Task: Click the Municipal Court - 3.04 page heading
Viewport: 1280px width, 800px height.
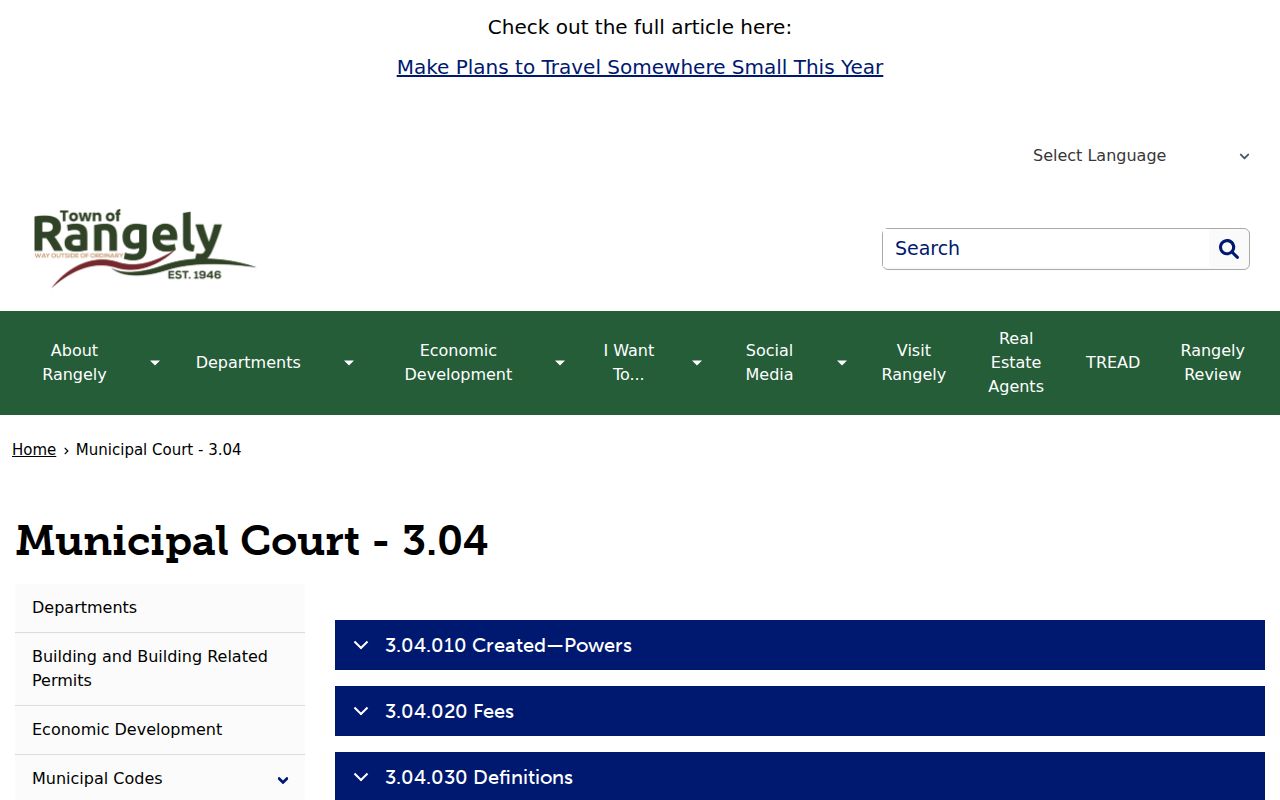Action: [x=252, y=541]
